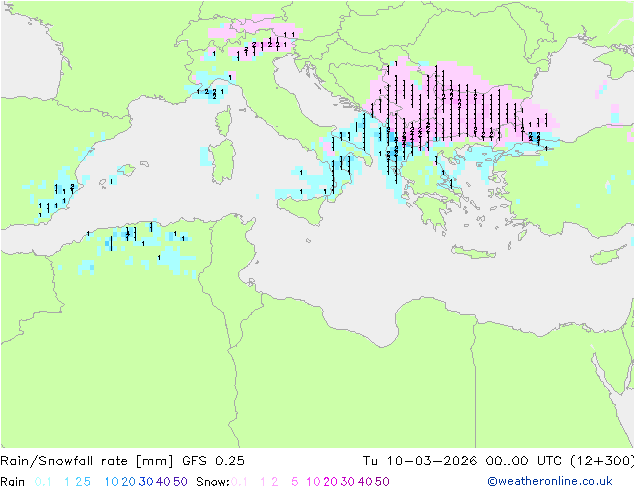
Task: Click the "Rain" legend label
Action: 13,482
